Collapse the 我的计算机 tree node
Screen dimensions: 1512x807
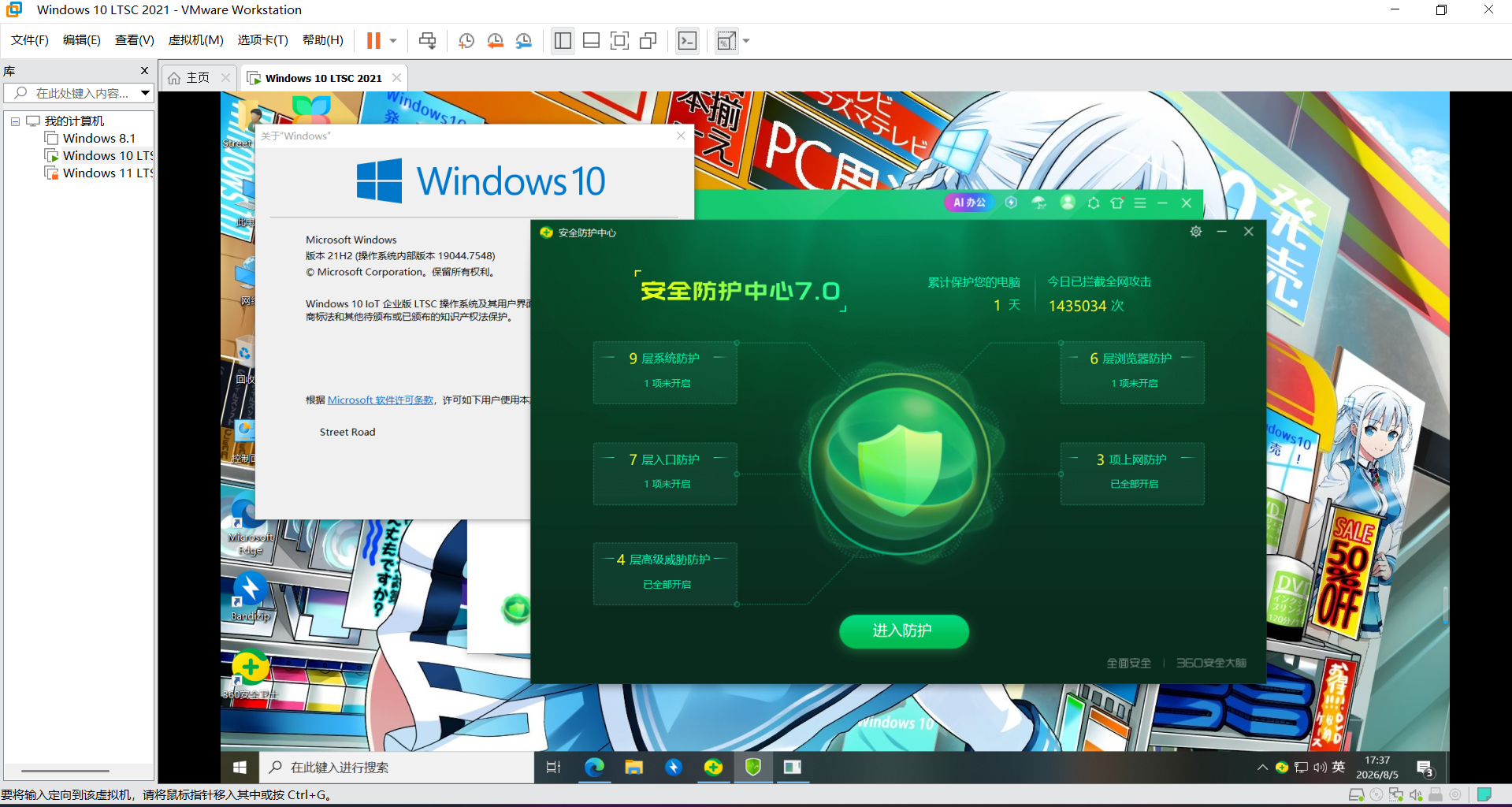[x=15, y=121]
